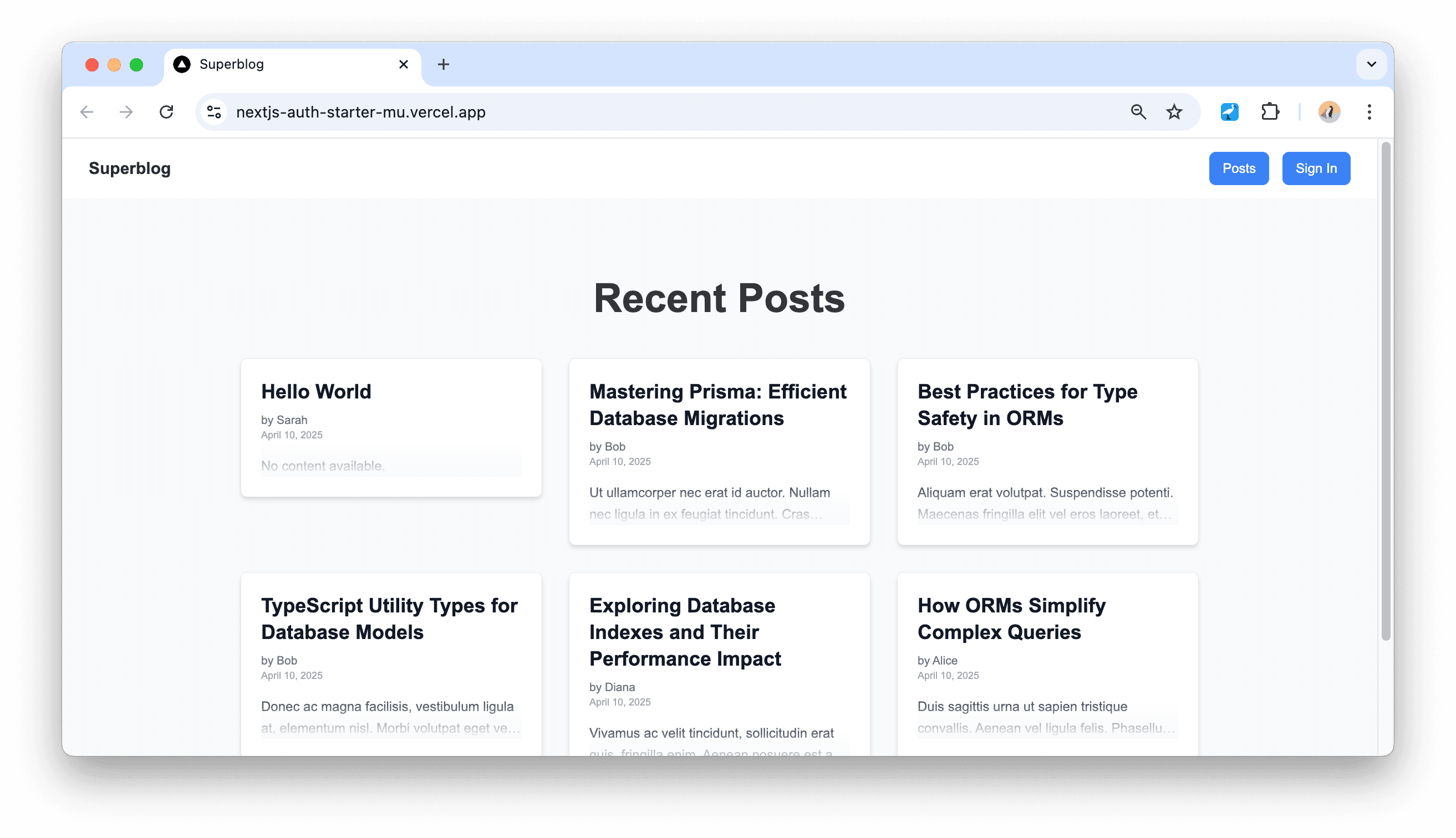
Task: Open a new browser tab
Action: (x=442, y=64)
